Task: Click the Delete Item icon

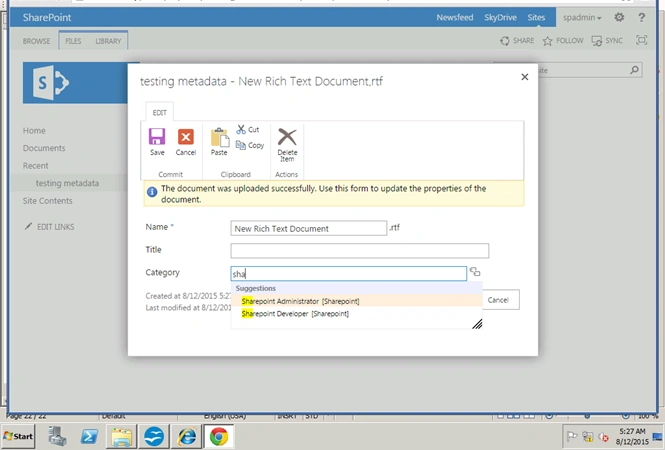Action: [287, 137]
